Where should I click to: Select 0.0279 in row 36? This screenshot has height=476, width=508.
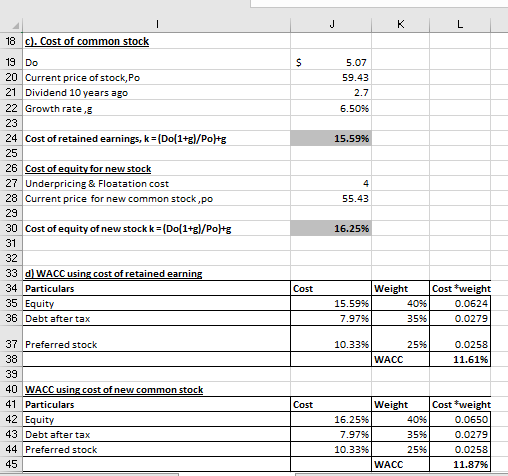460,318
